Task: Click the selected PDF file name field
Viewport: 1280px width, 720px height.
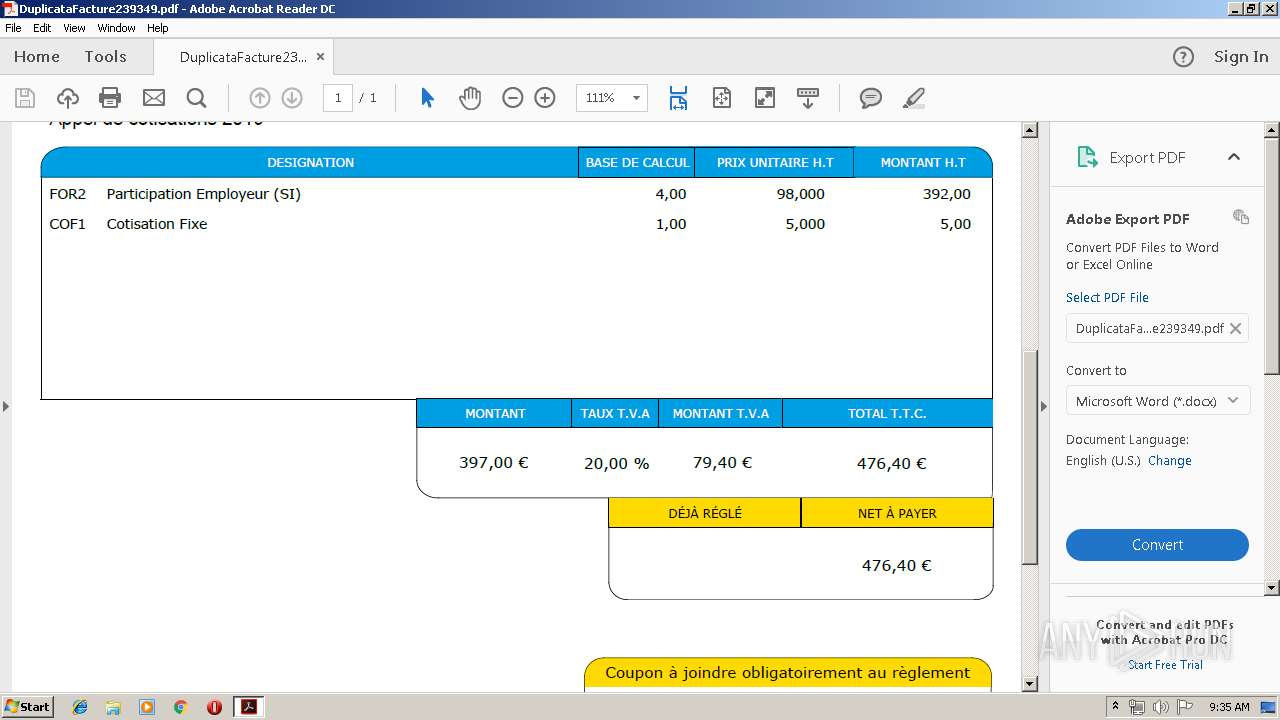Action: click(1157, 328)
